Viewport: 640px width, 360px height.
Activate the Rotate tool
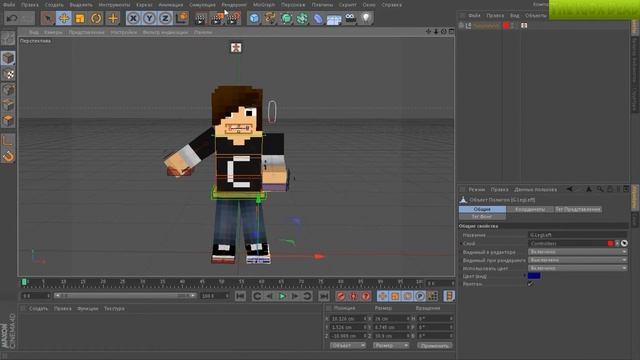coord(96,18)
